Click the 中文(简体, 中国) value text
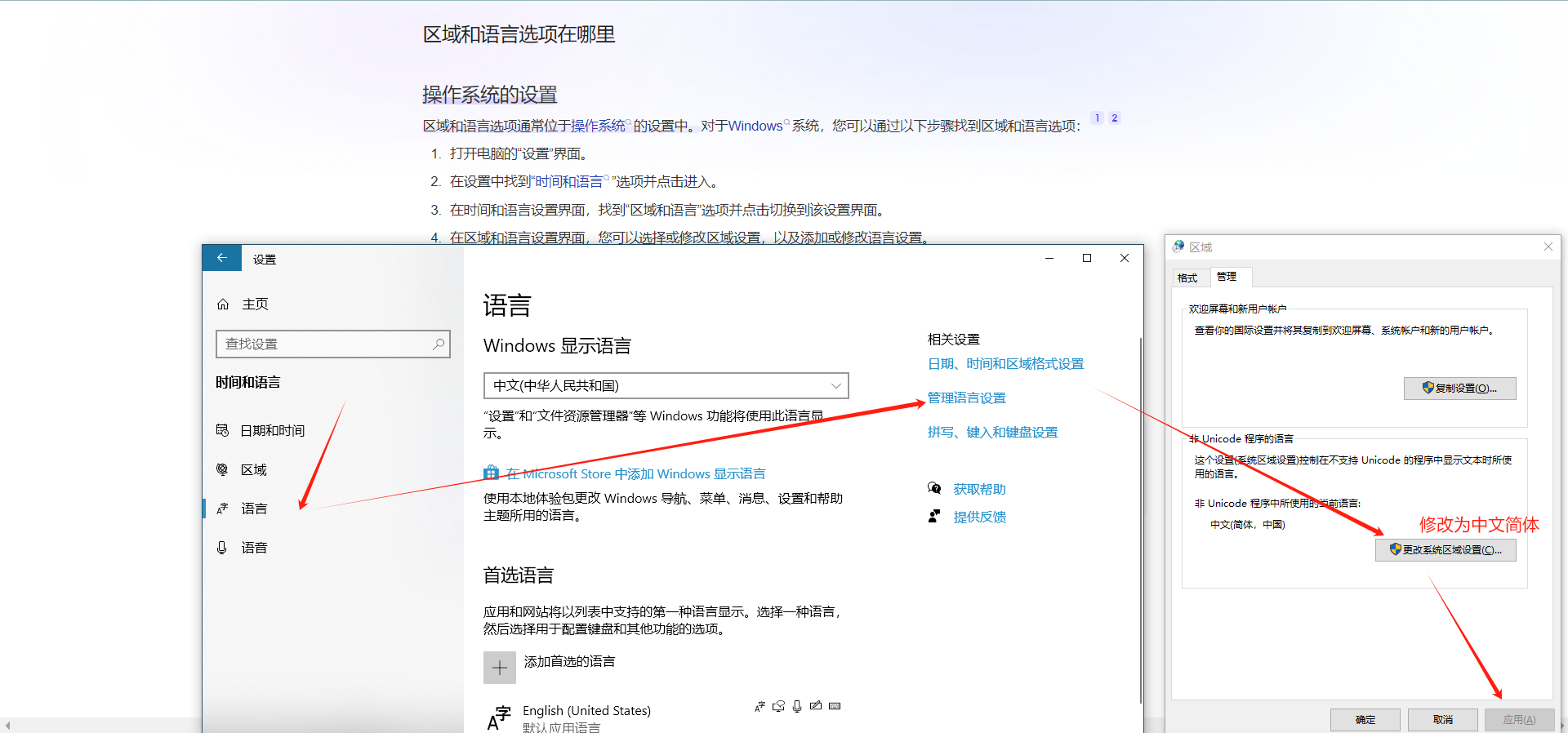The height and width of the screenshot is (733, 1568). 1248,525
